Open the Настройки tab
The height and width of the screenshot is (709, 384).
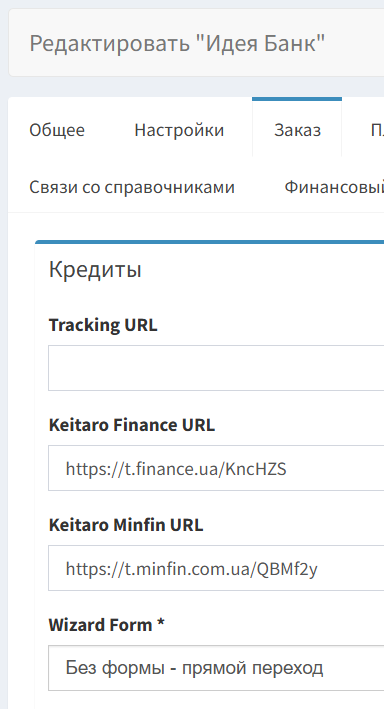[x=179, y=130]
